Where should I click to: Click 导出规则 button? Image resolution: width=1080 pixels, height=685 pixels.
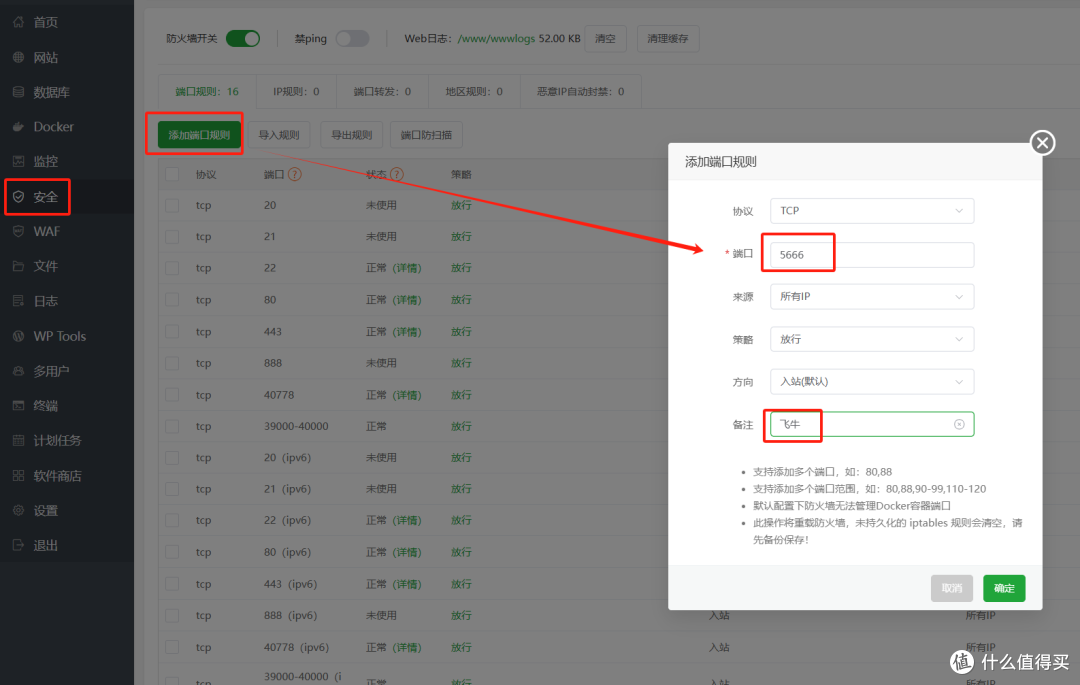tap(351, 135)
